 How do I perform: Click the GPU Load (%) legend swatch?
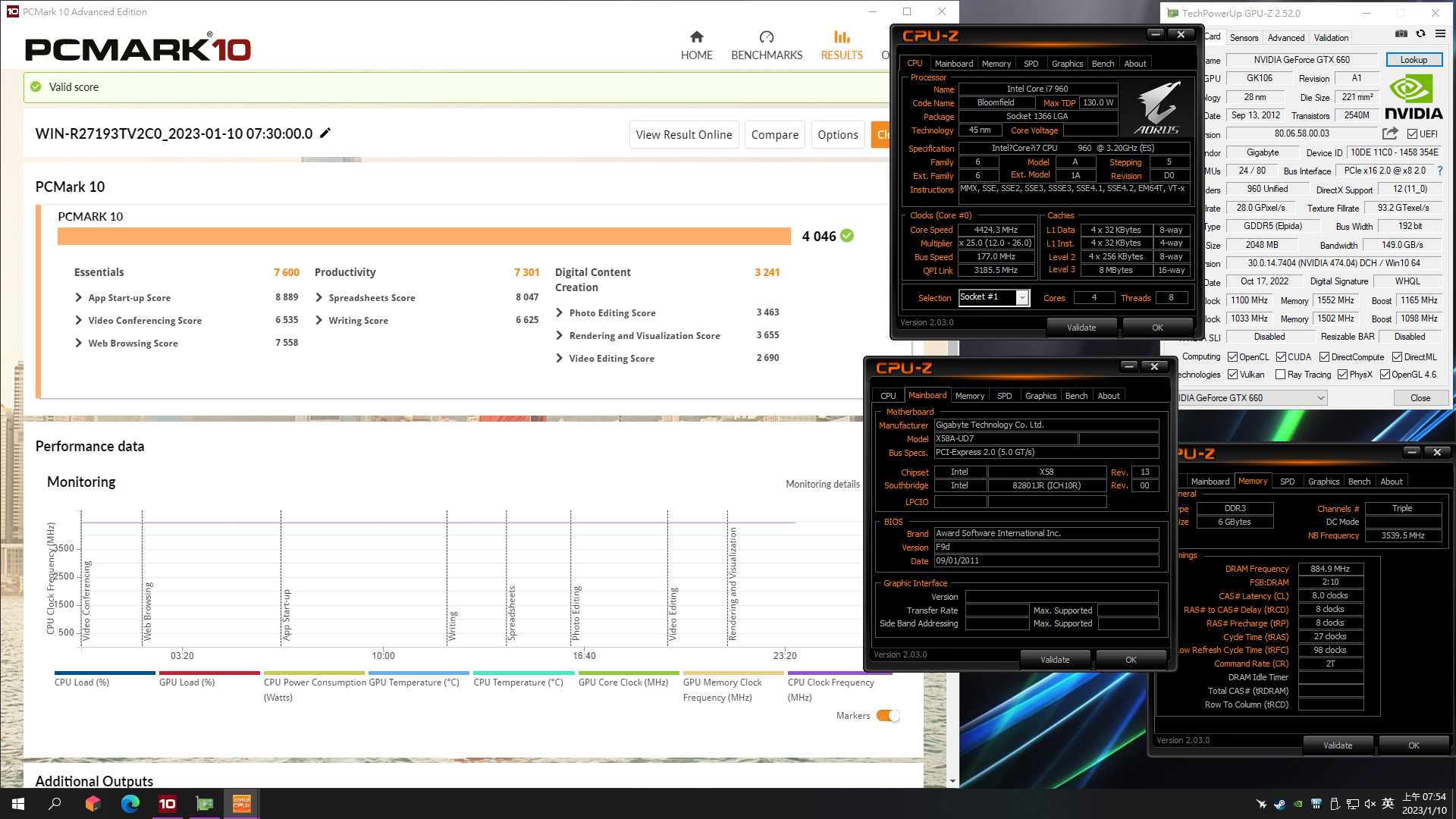point(209,673)
